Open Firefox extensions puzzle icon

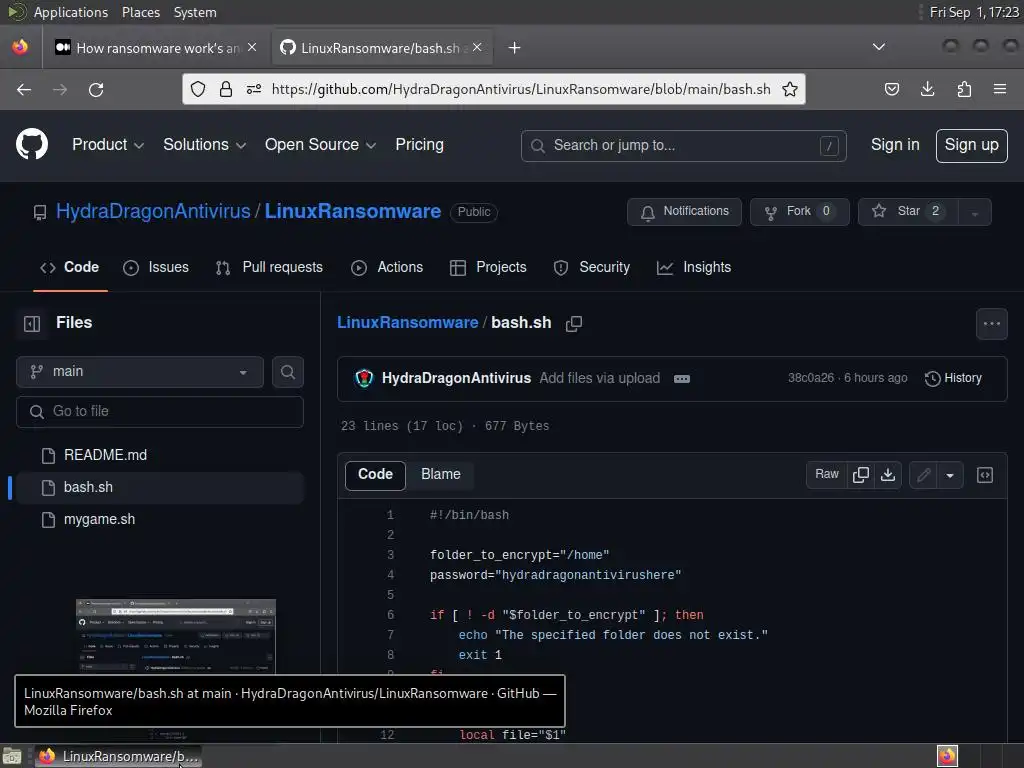coord(964,89)
